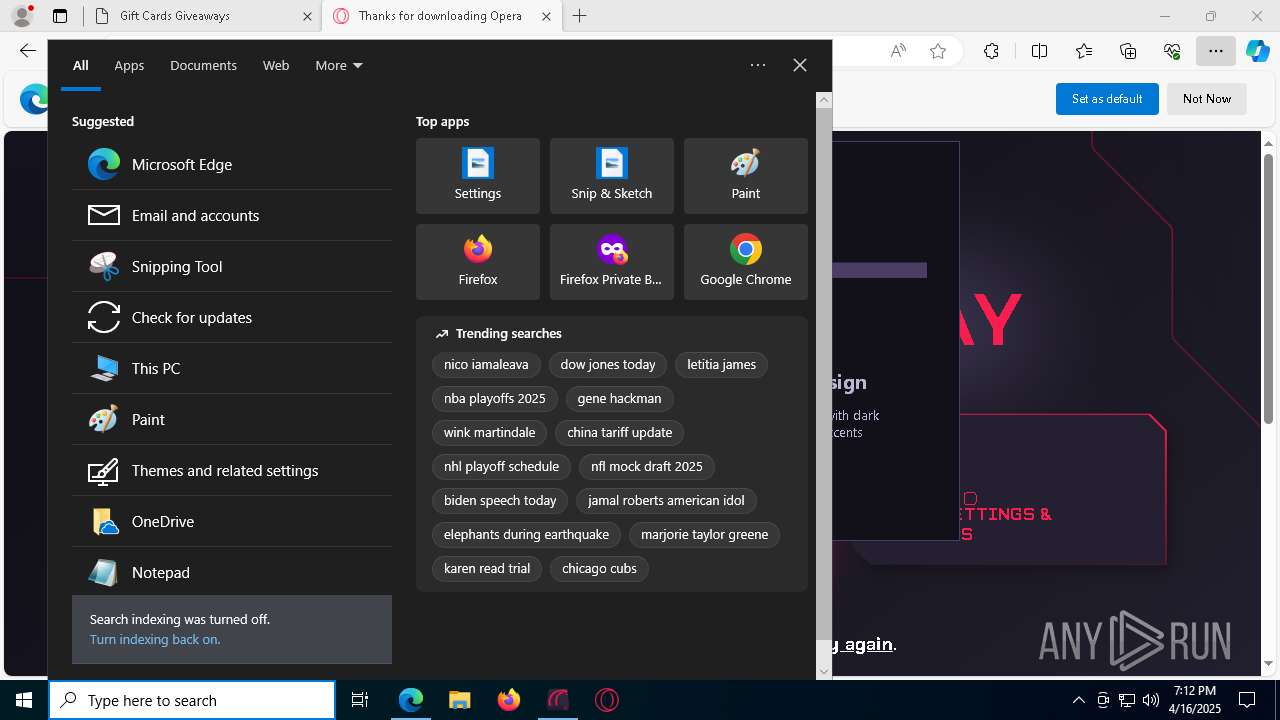
Task: Open Email and accounts suggestion
Action: coord(232,215)
